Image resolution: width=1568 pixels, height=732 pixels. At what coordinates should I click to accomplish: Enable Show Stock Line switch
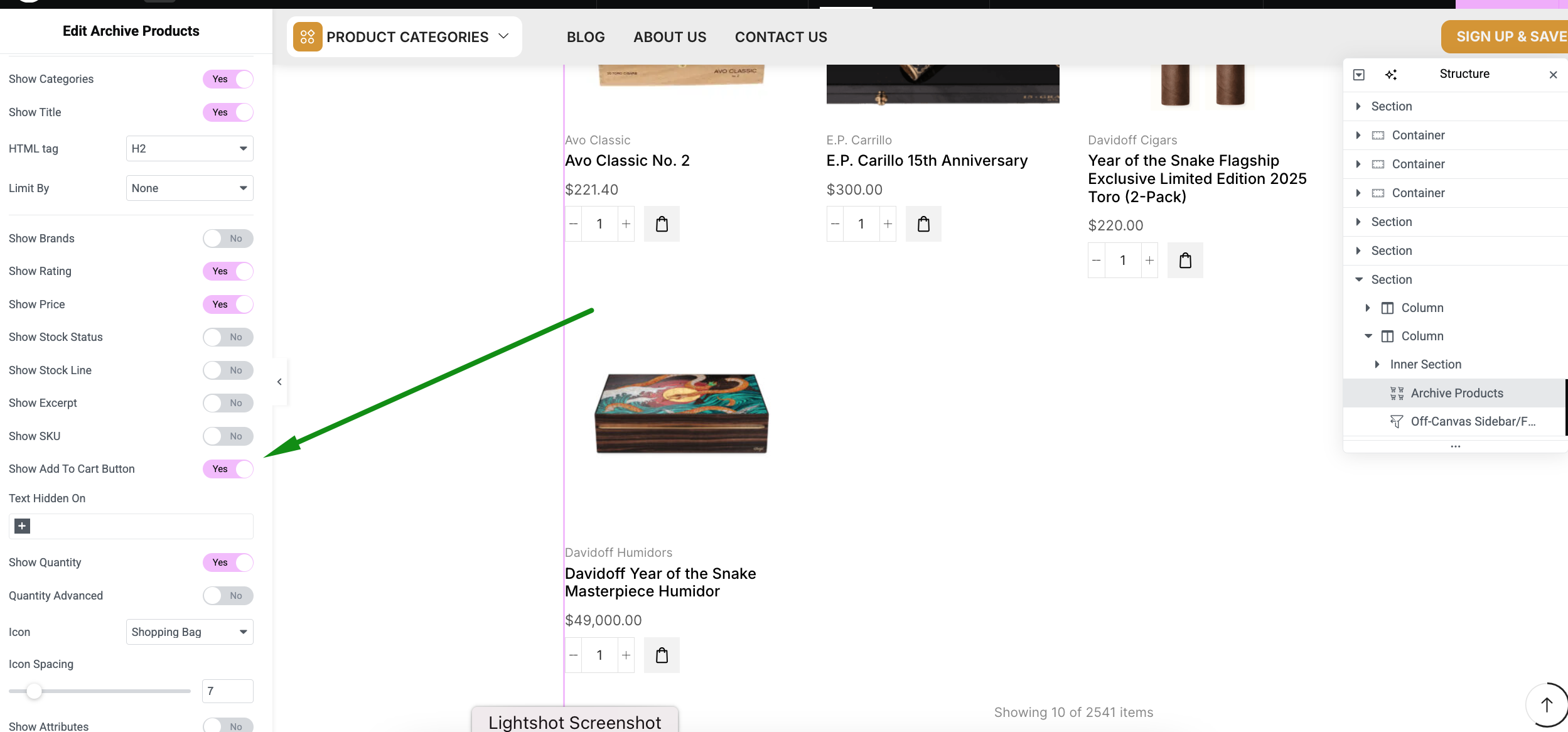[x=228, y=370]
